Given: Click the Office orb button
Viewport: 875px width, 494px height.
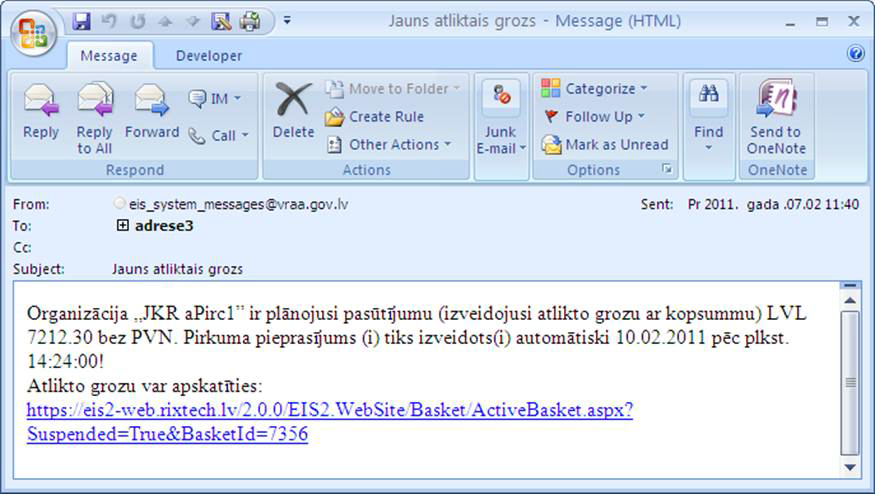Looking at the screenshot, I should [x=33, y=34].
